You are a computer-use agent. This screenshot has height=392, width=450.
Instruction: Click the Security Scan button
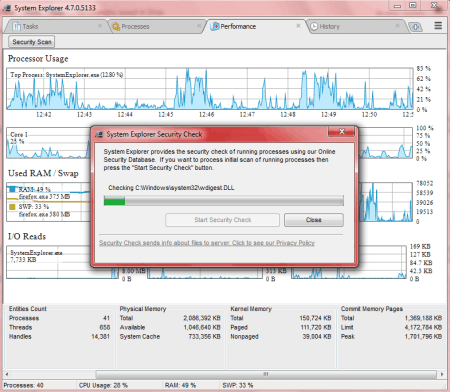pos(32,42)
